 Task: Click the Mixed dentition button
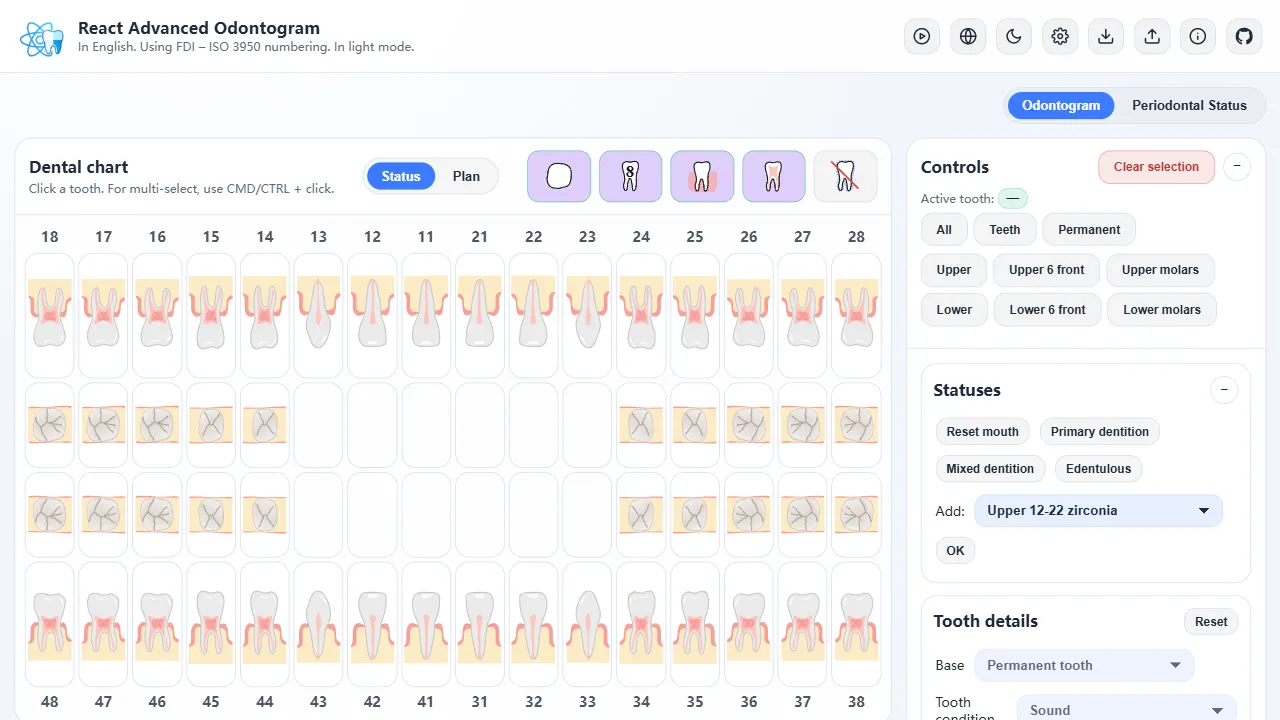[990, 469]
